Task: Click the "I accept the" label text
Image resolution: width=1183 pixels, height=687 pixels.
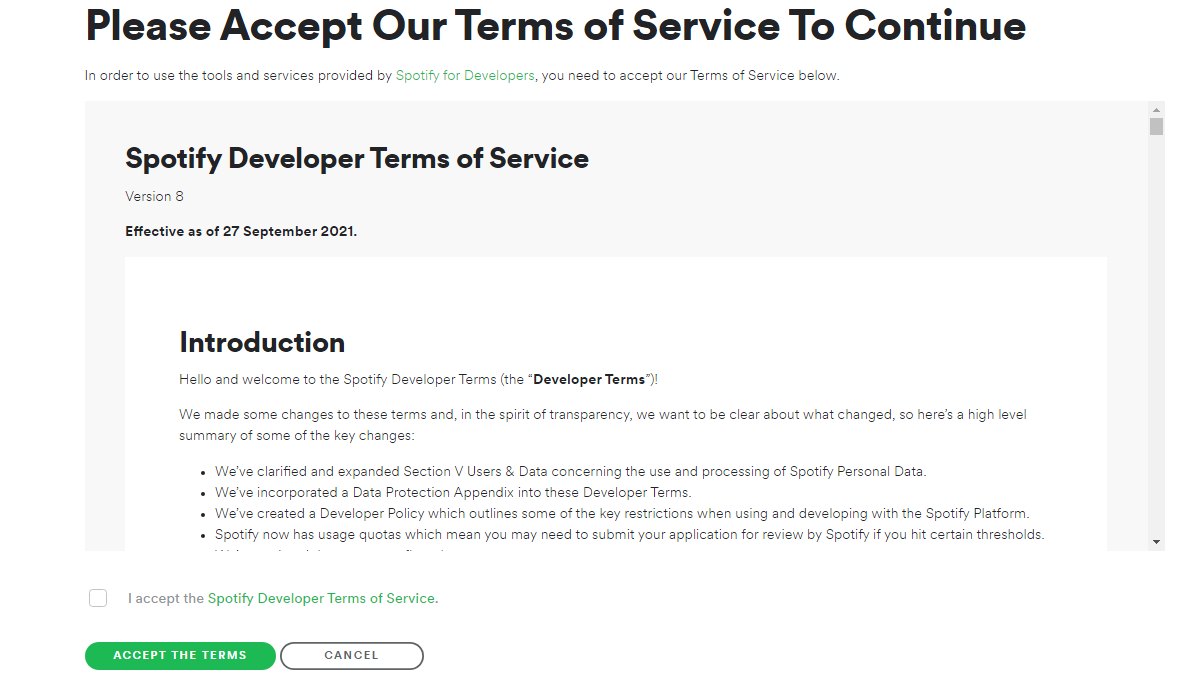Action: 166,598
